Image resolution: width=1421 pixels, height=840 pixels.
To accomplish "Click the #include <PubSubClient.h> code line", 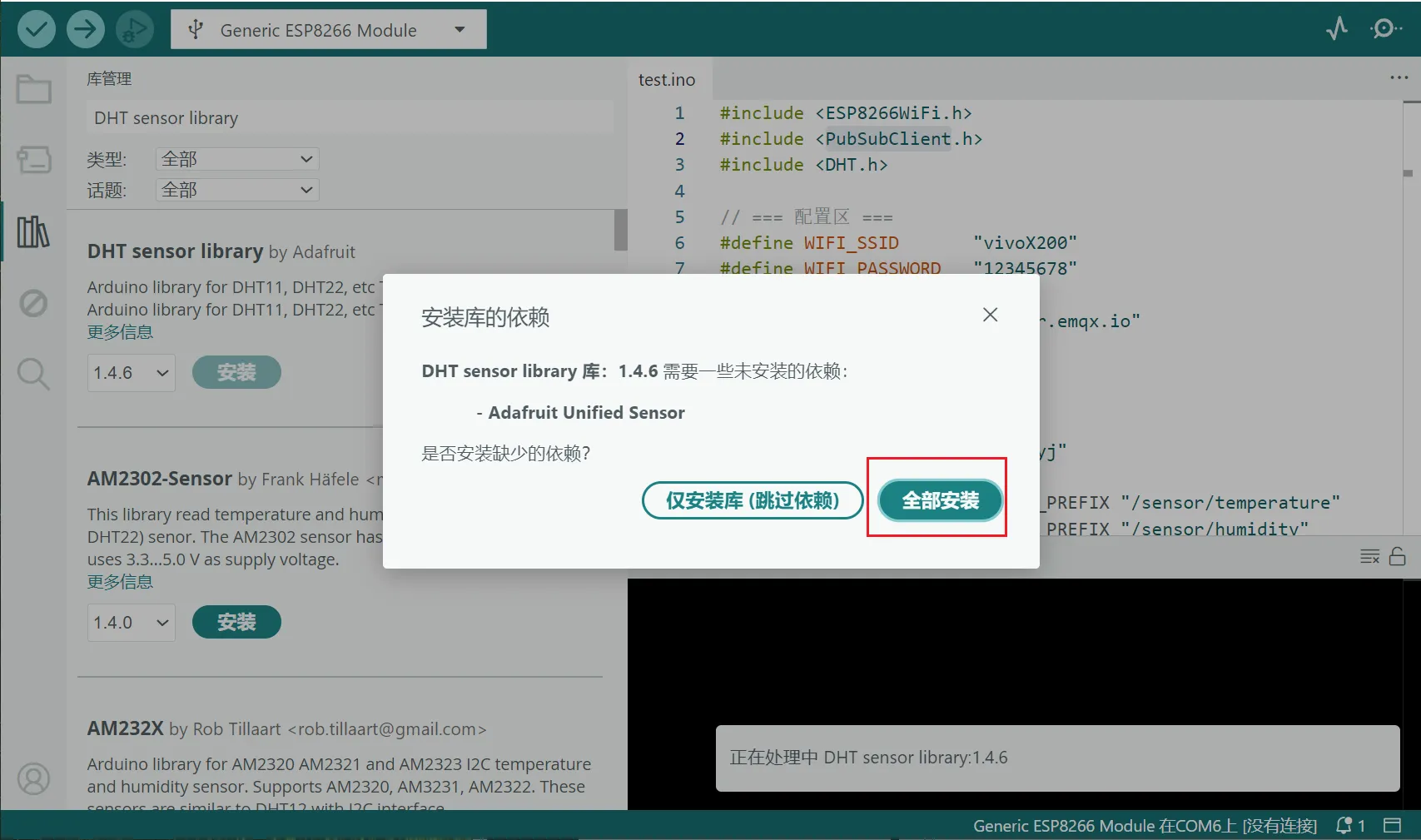I will point(851,139).
